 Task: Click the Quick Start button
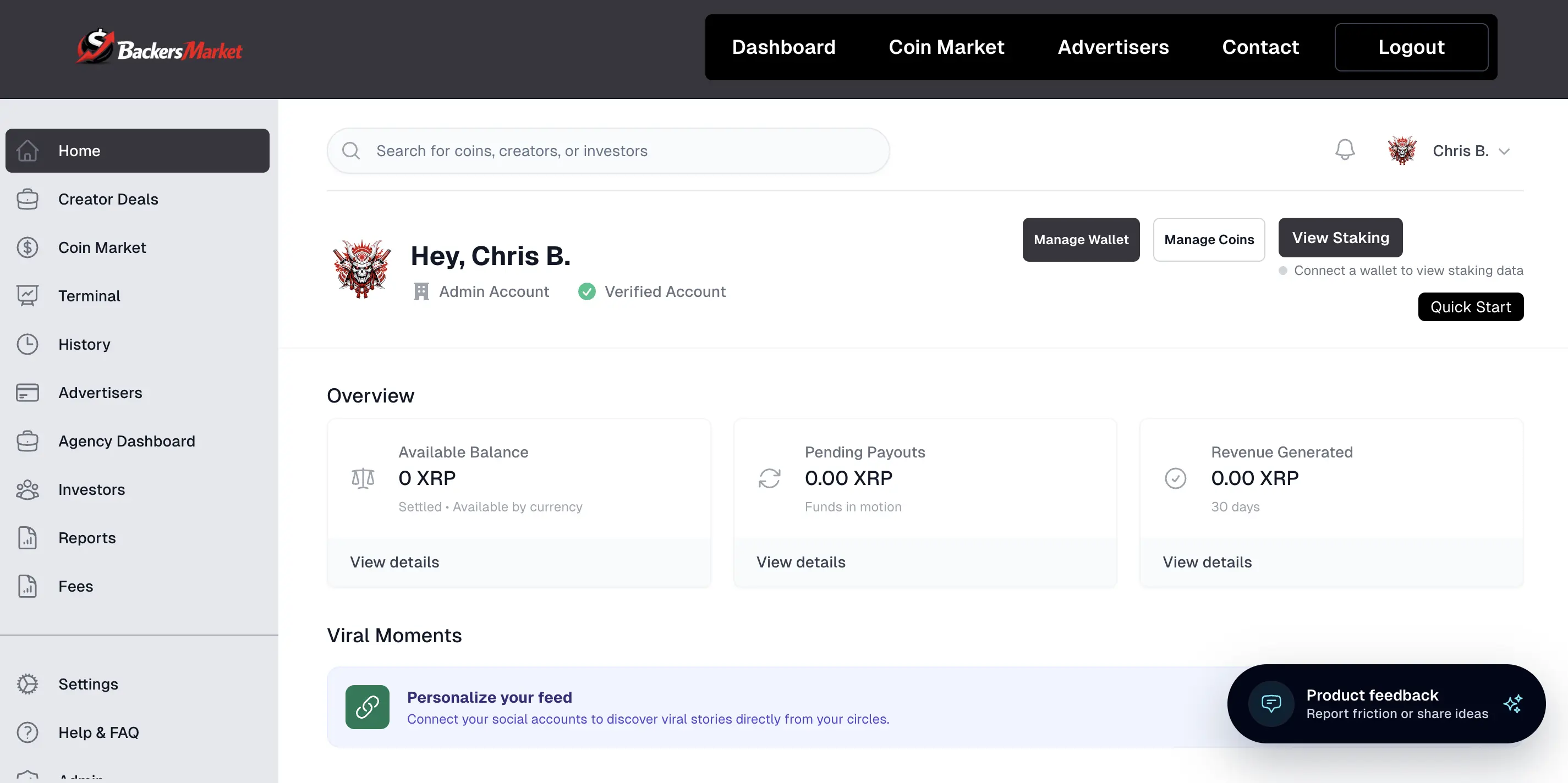tap(1470, 307)
